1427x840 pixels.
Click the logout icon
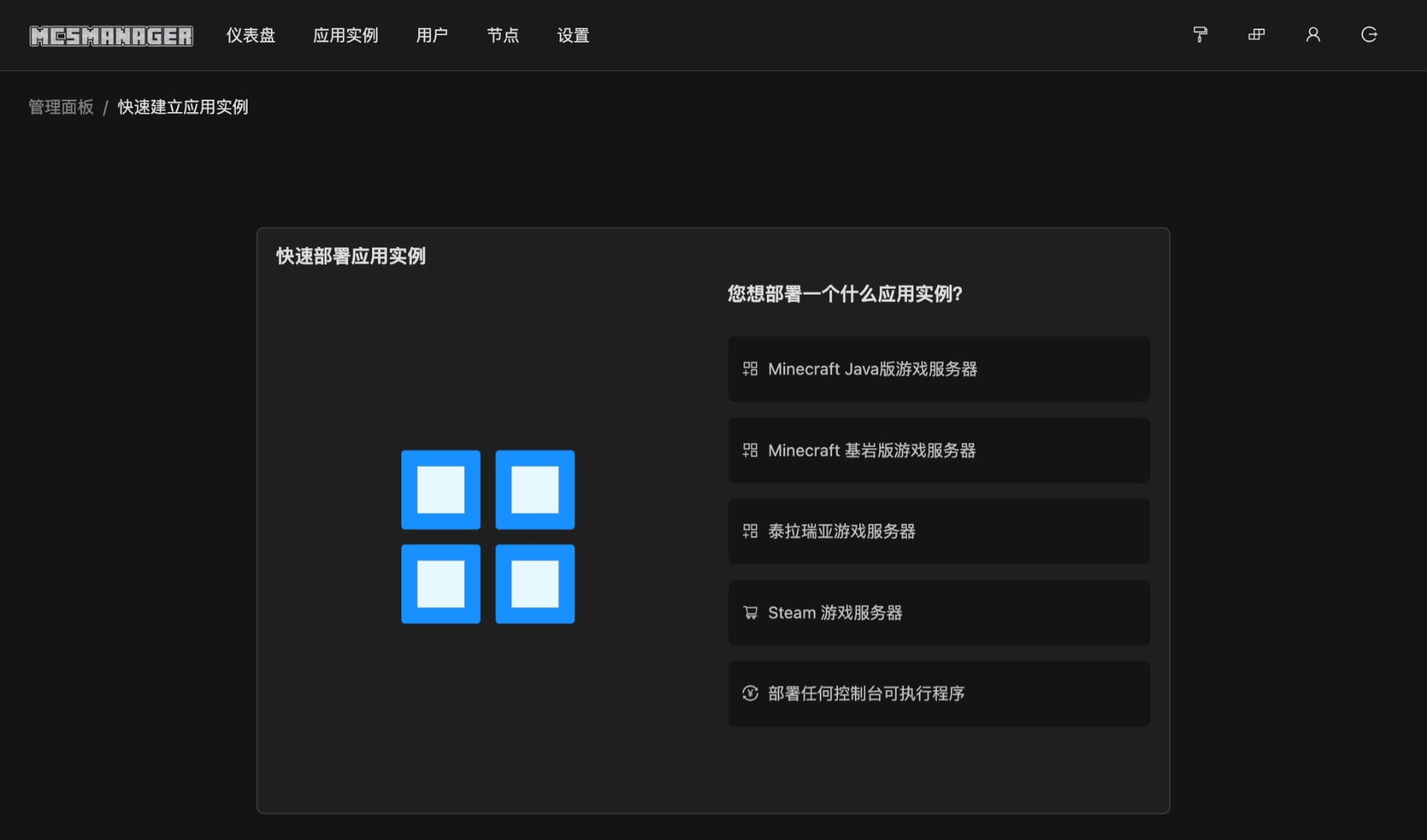point(1369,34)
